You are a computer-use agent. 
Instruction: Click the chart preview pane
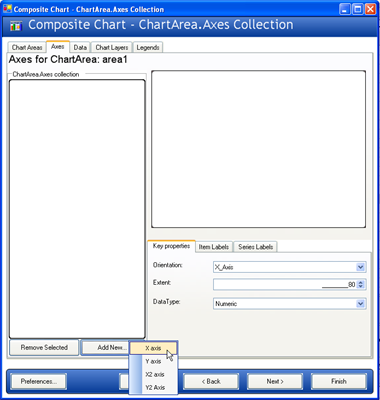[259, 149]
